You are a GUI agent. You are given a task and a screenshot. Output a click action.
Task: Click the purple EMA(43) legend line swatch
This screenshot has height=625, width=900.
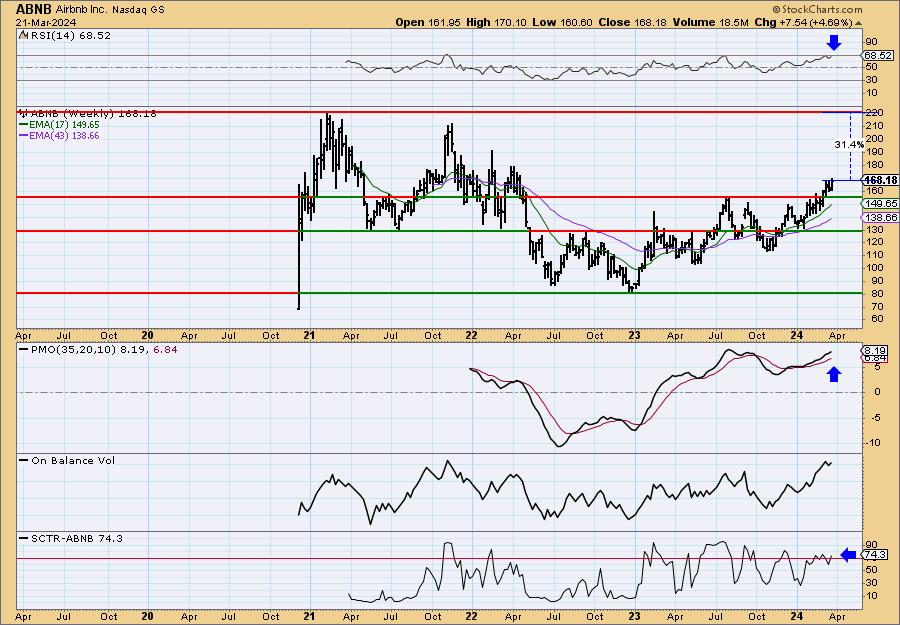(24, 136)
